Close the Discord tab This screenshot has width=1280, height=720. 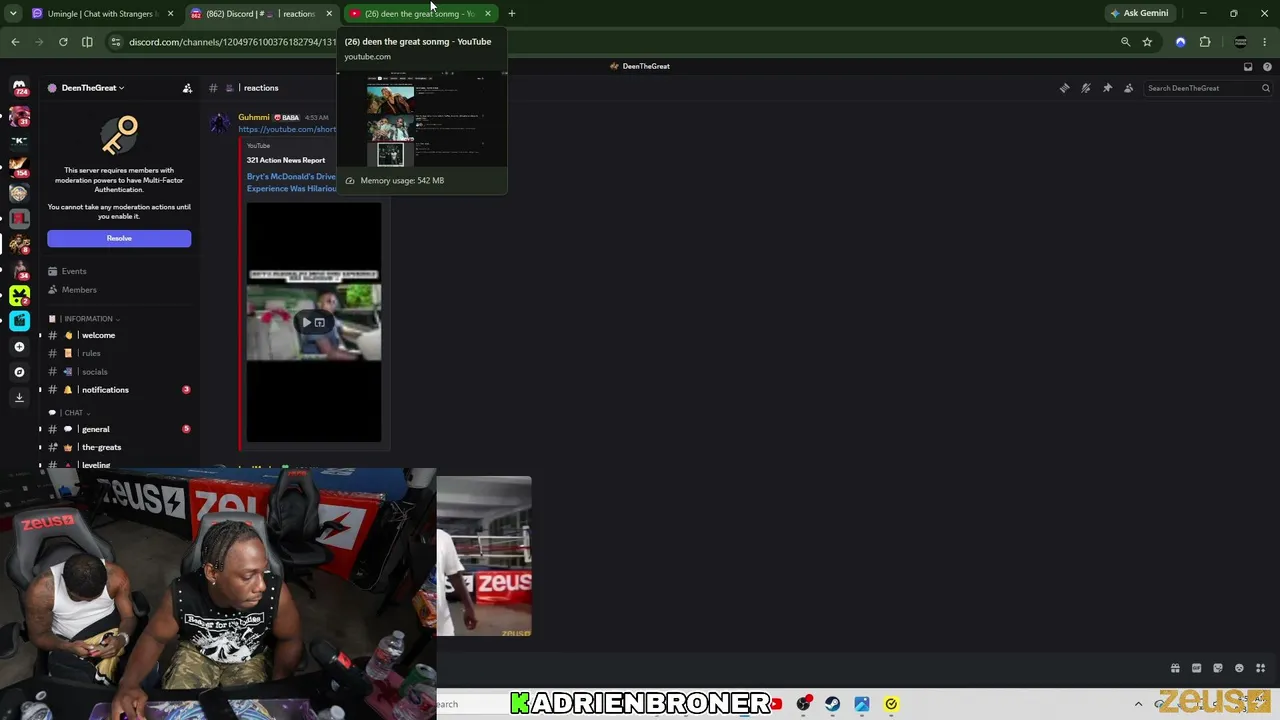329,14
